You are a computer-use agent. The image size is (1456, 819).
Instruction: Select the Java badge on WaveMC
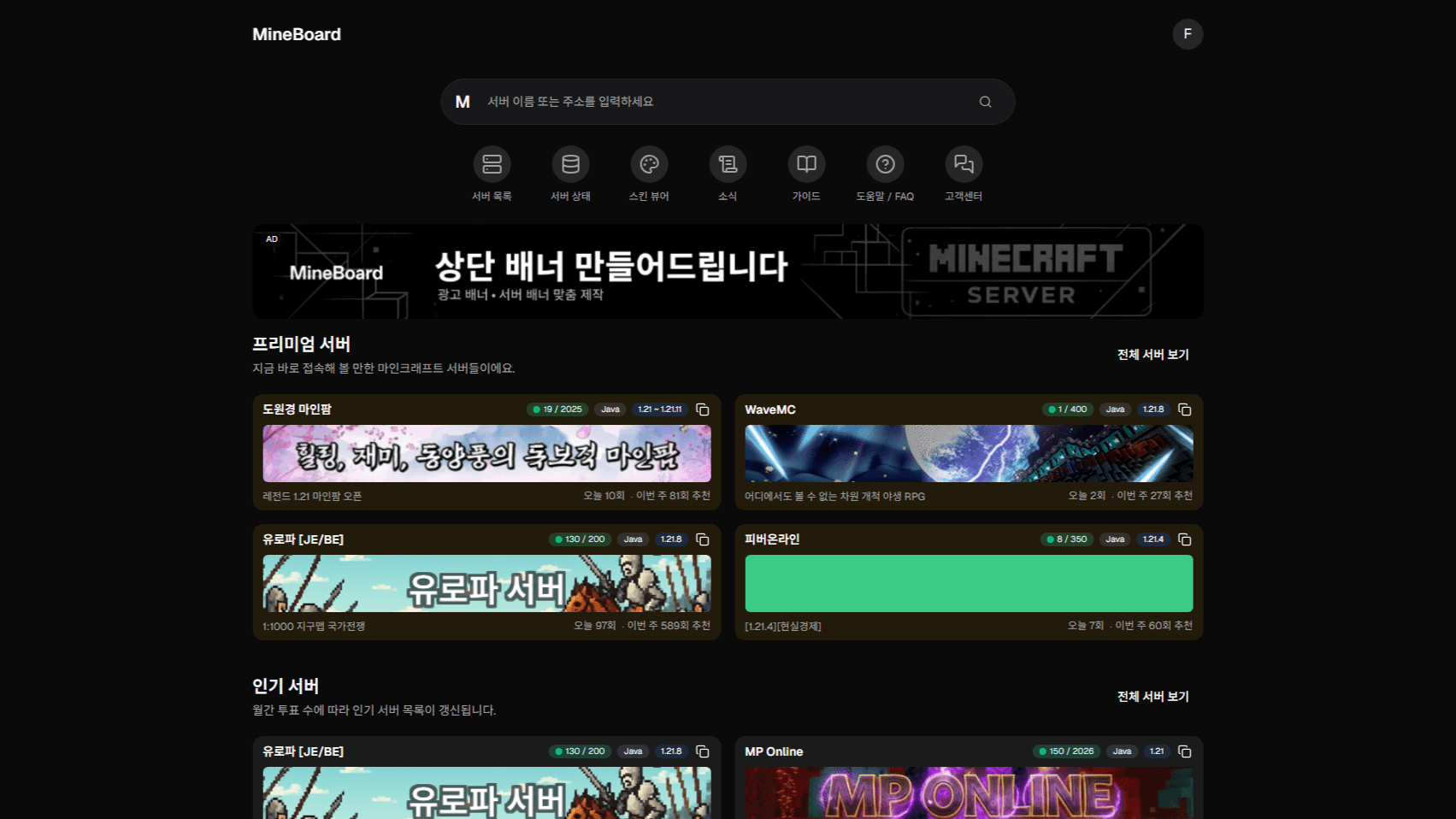click(1115, 409)
